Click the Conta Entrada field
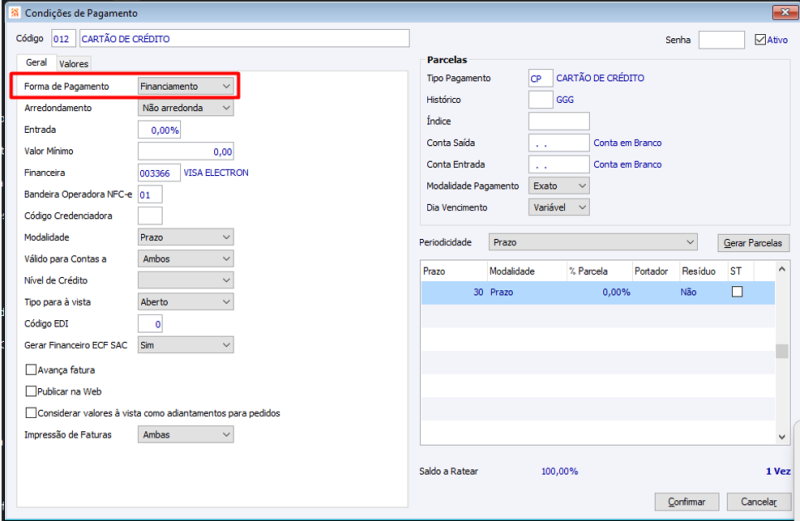 click(x=559, y=164)
